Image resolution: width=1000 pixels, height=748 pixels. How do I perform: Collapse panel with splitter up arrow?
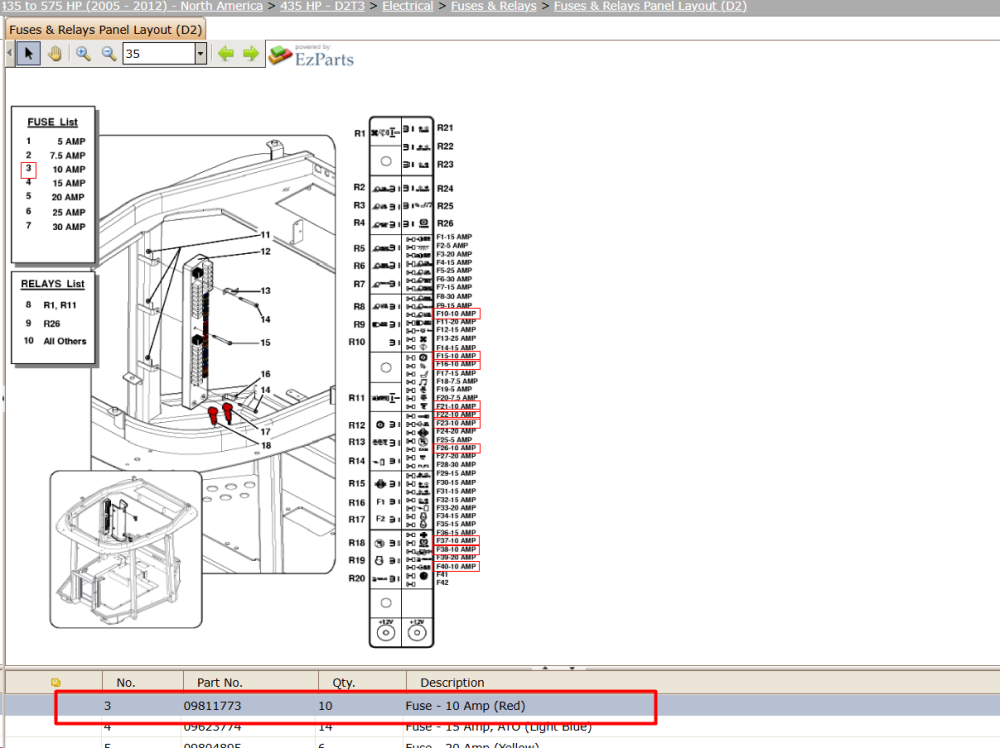(545, 668)
